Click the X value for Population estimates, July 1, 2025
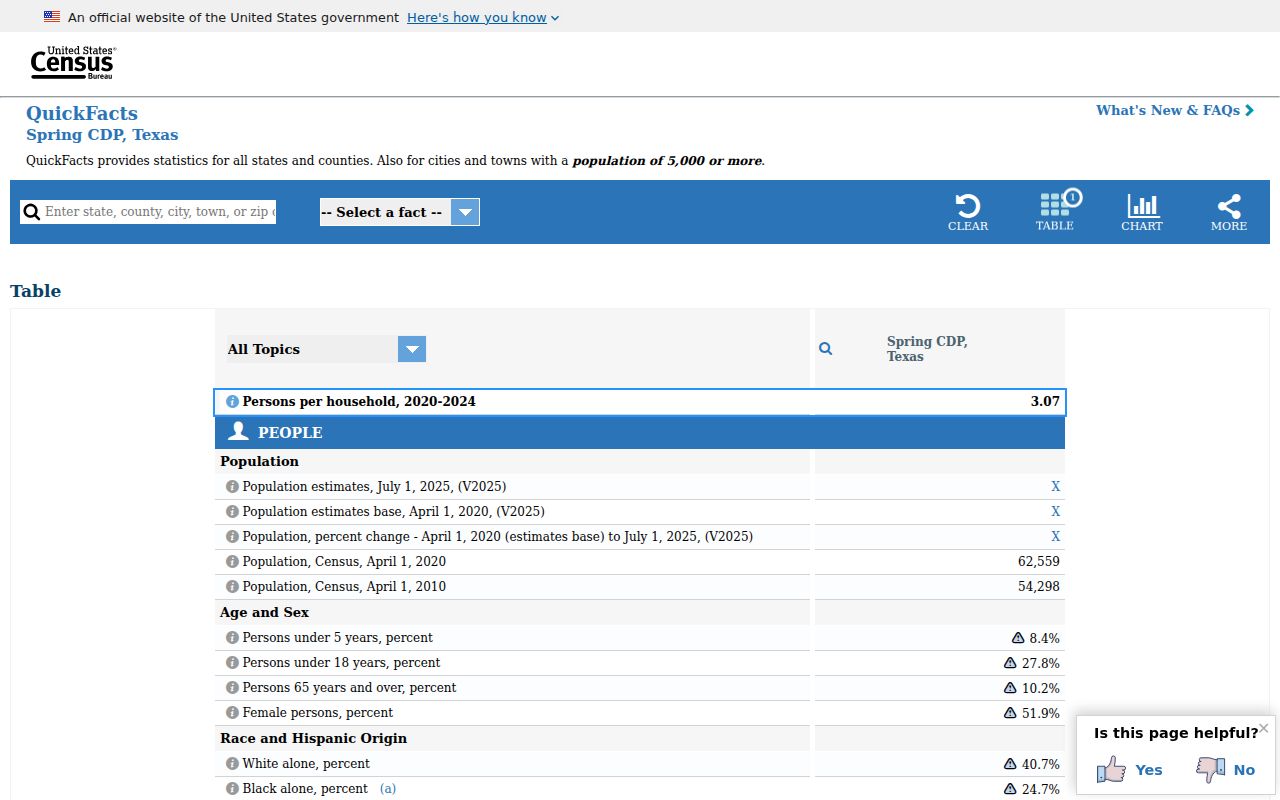This screenshot has width=1280, height=800. [x=1055, y=487]
